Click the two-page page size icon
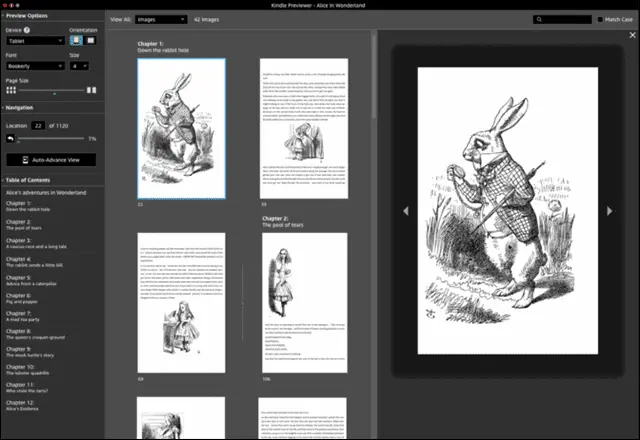640x440 pixels. (92, 90)
